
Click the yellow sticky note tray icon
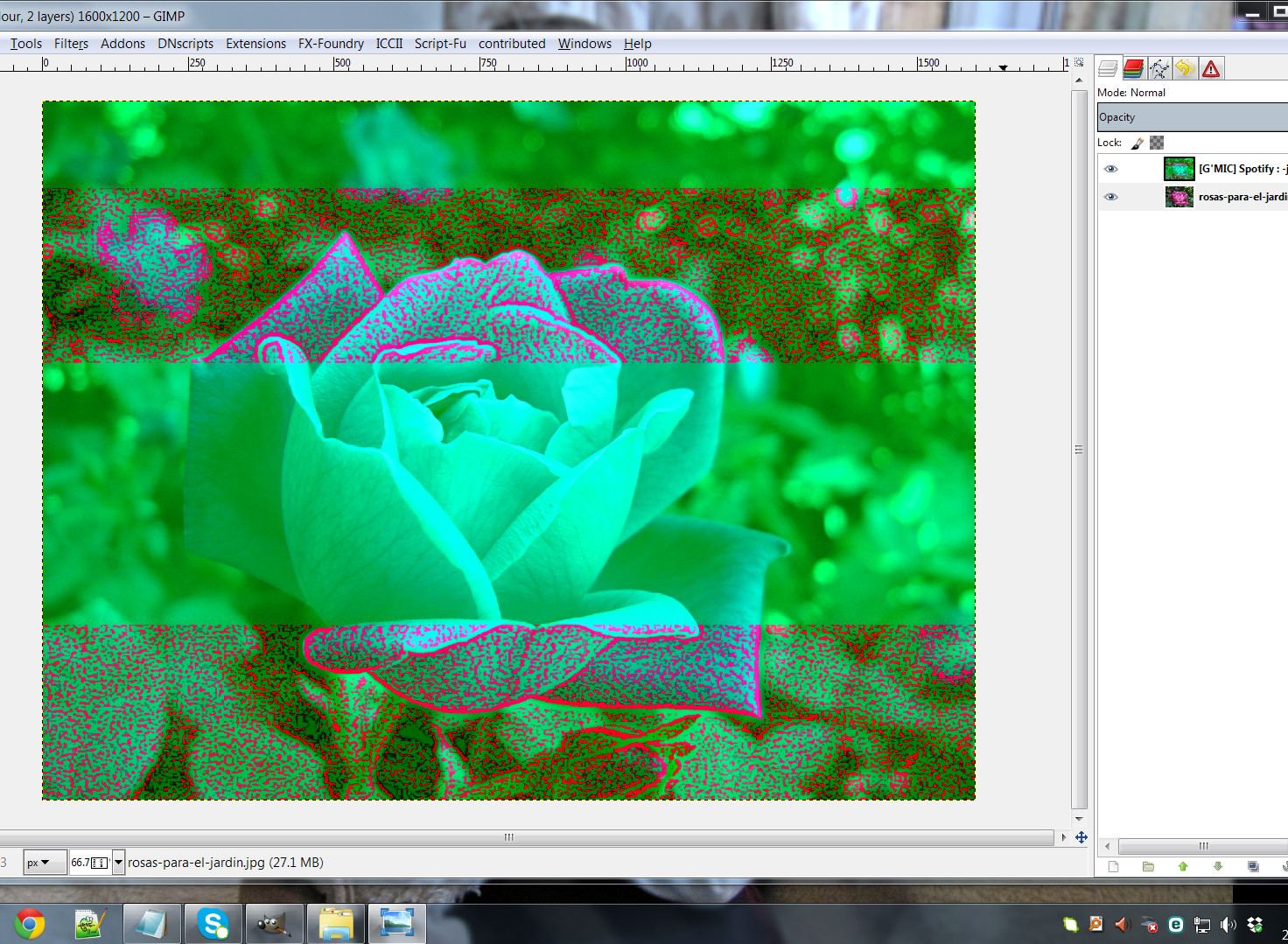click(1070, 925)
